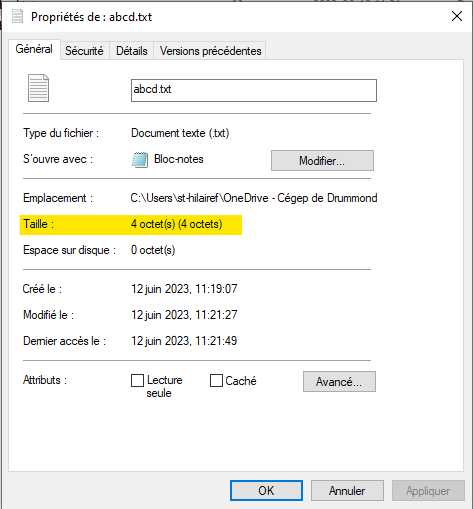Click the Emplacement path text
Image resolution: width=473 pixels, height=509 pixels.
(x=254, y=198)
